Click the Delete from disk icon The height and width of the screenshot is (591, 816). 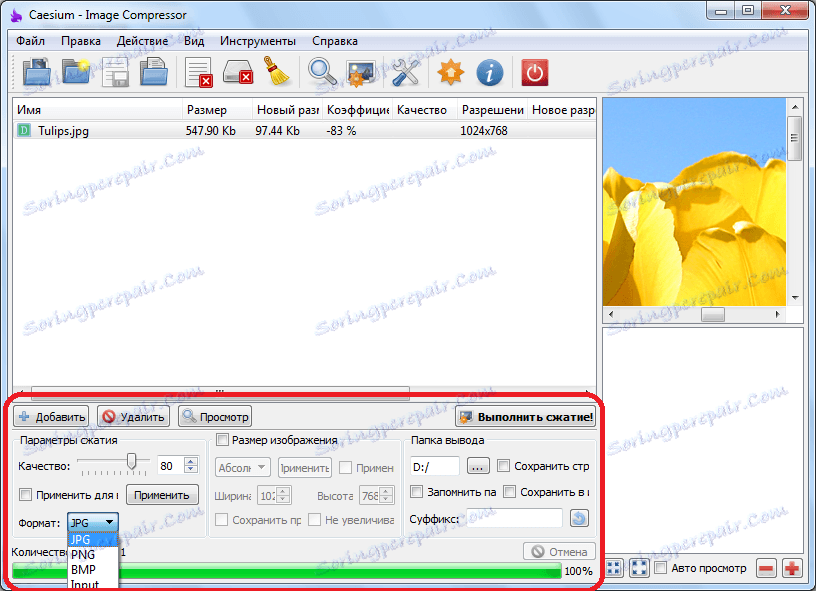click(x=238, y=72)
